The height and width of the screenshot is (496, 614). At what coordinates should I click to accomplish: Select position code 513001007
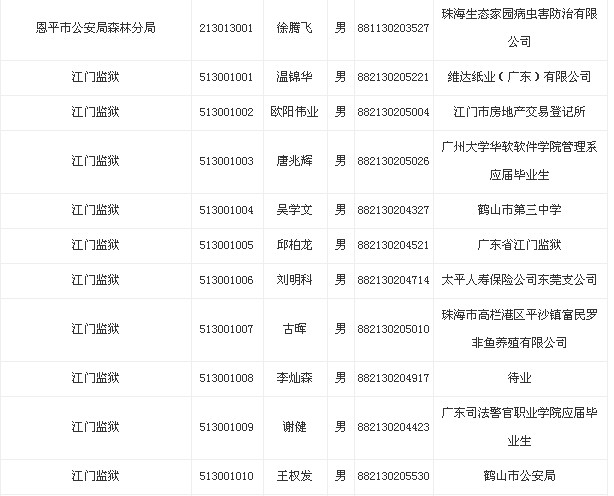[x=227, y=329]
